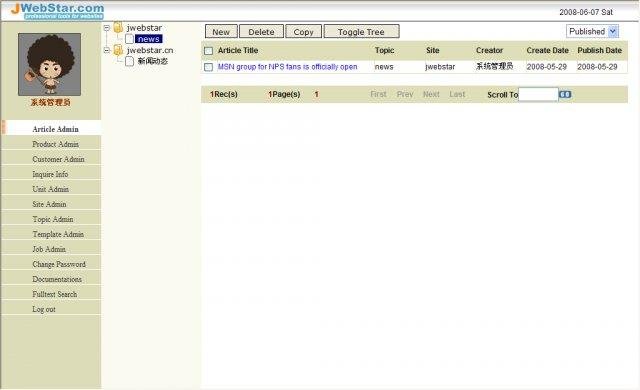Click the Topic column header
Image resolution: width=640 pixels, height=390 pixels.
pyautogui.click(x=384, y=50)
